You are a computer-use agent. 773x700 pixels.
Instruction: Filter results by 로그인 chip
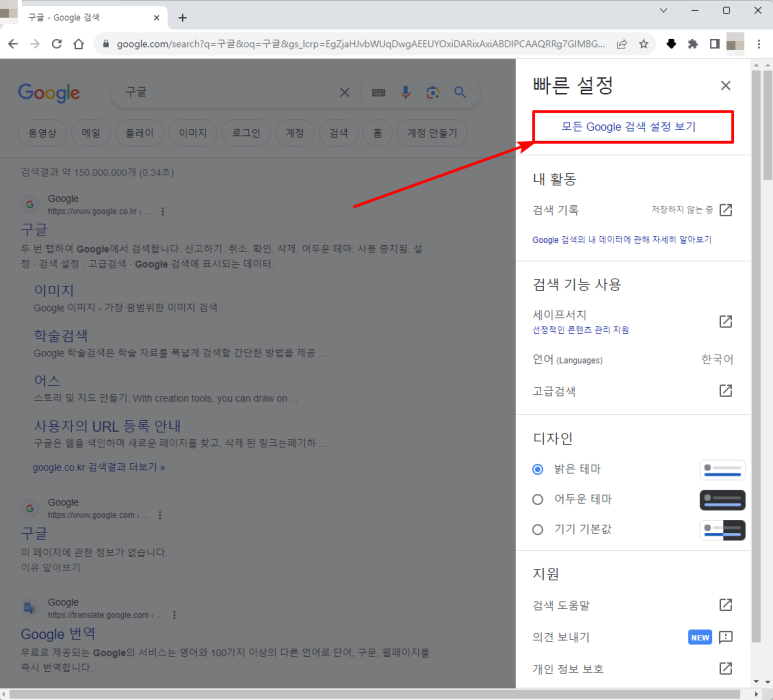[246, 133]
